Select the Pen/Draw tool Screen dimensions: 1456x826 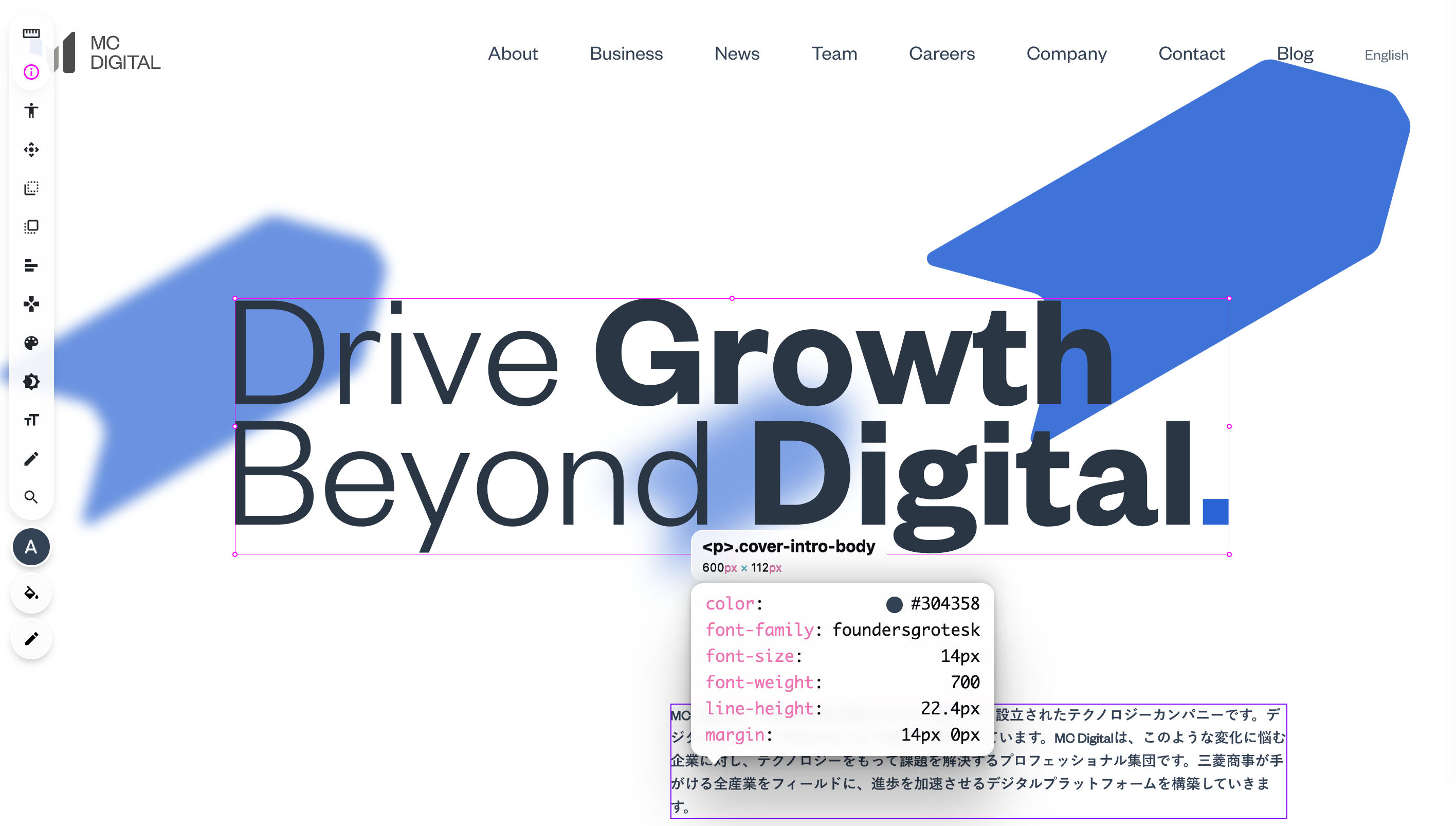coord(32,458)
